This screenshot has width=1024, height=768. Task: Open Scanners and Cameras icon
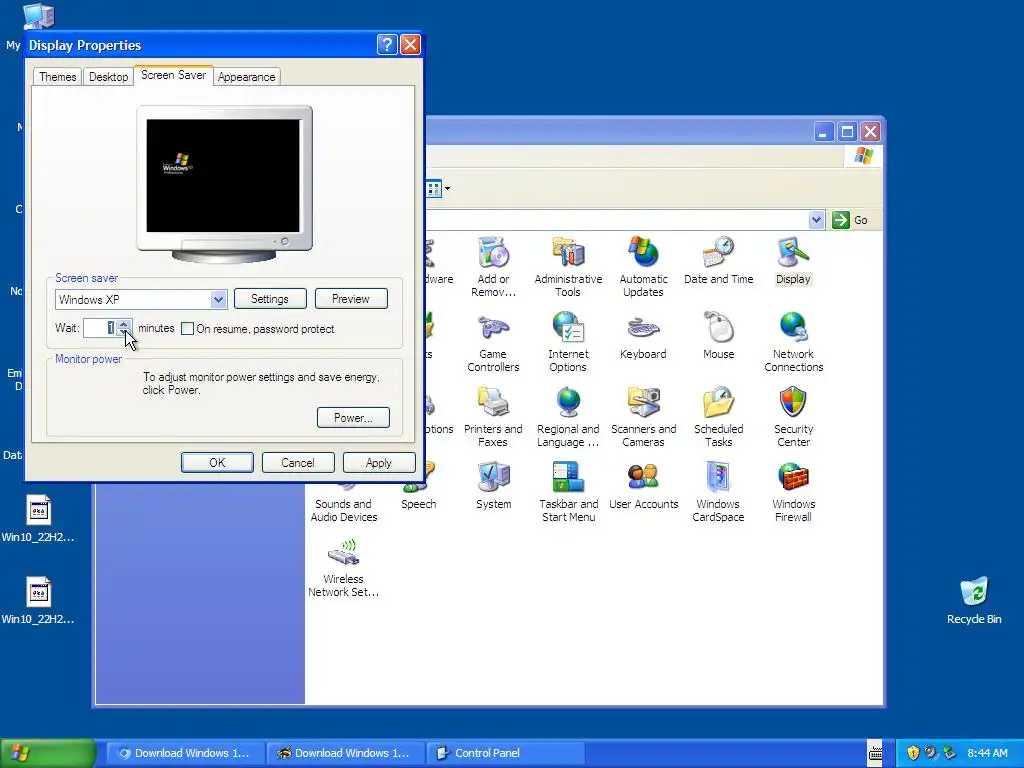(x=643, y=417)
